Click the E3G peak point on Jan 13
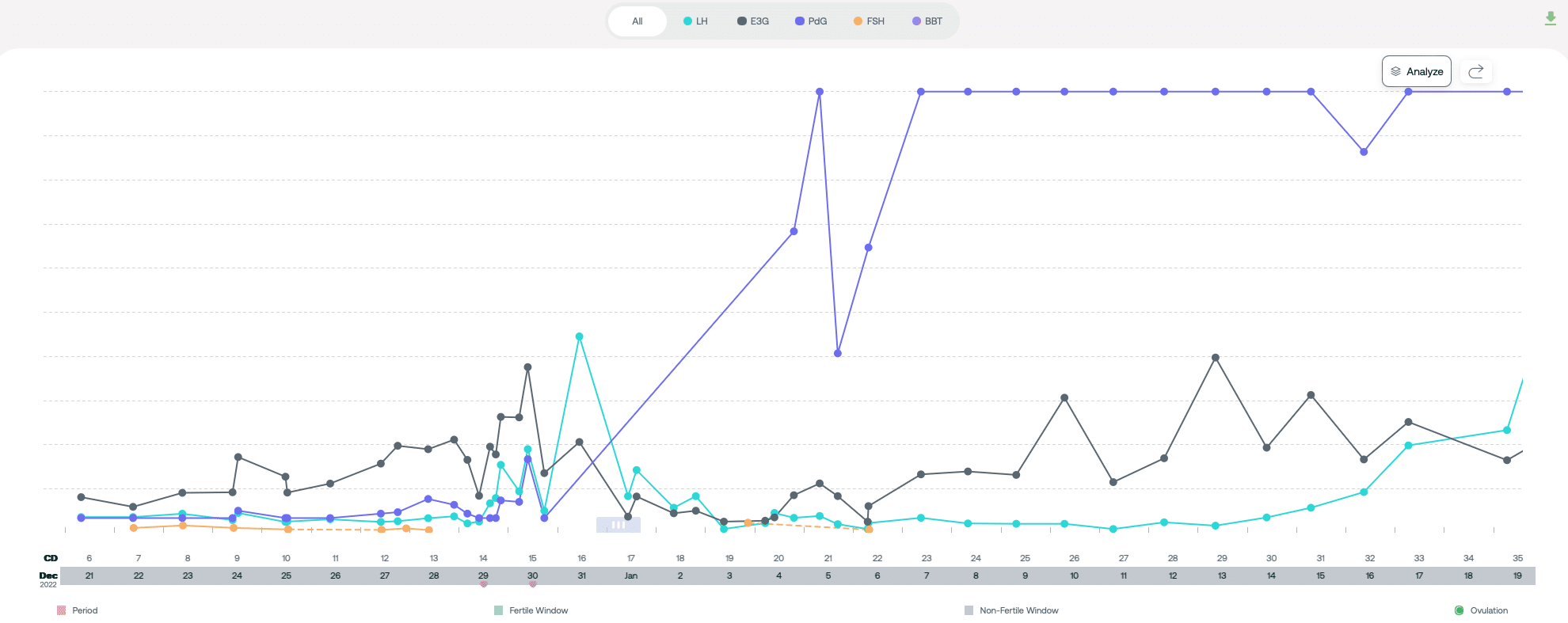The width and height of the screenshot is (1568, 623). point(1216,358)
